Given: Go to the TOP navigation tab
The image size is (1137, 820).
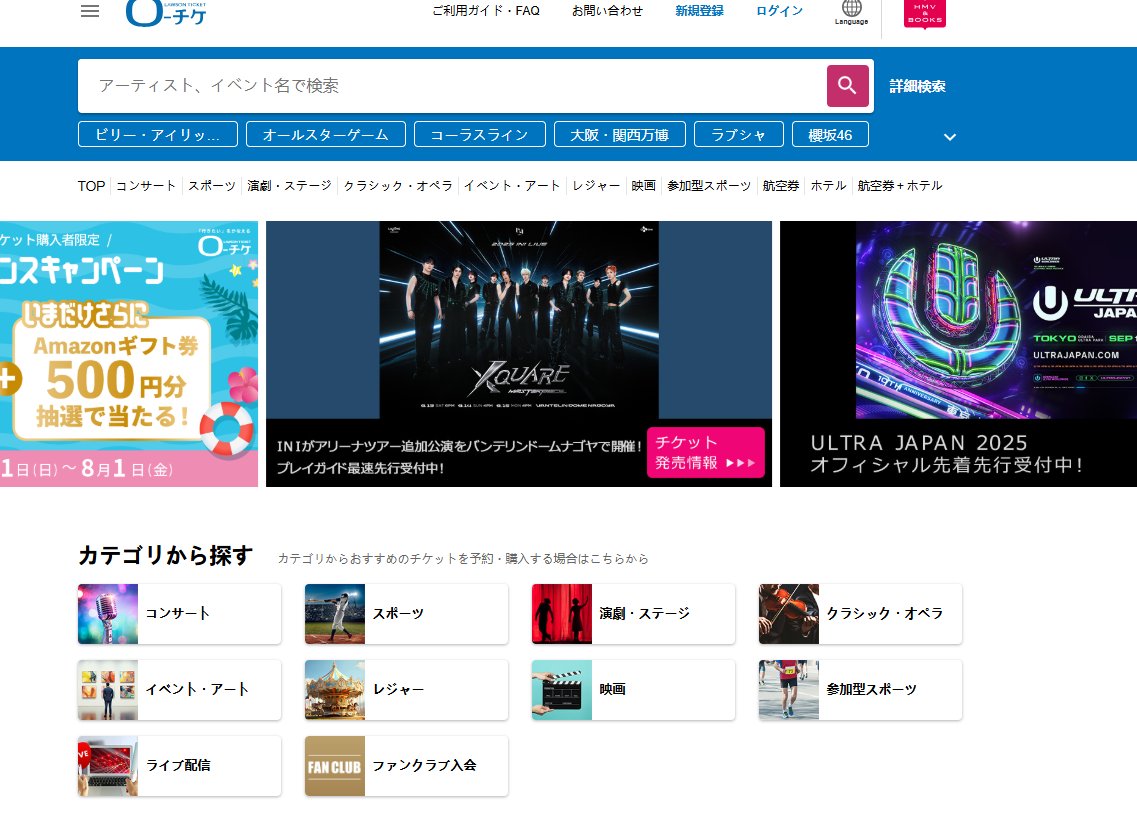Looking at the screenshot, I should coord(91,186).
